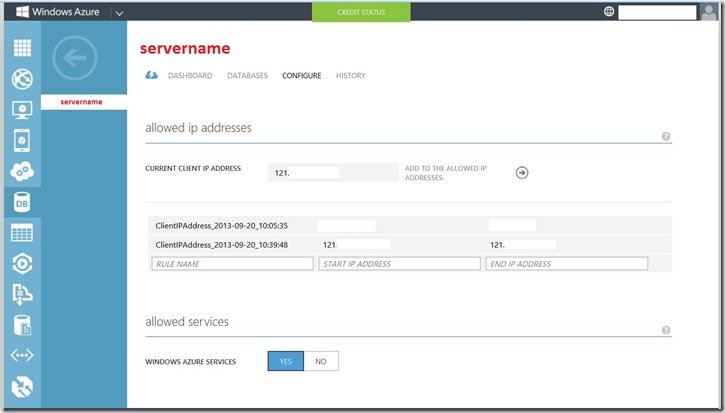Switch to the Databases tab
Screen dimensions: 725x413
coord(247,76)
